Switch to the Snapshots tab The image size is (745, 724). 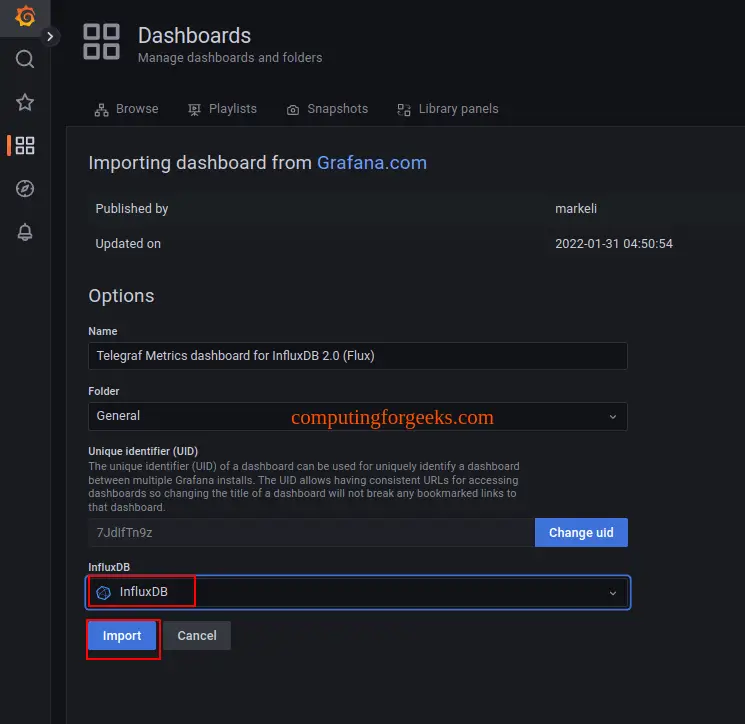pos(327,109)
